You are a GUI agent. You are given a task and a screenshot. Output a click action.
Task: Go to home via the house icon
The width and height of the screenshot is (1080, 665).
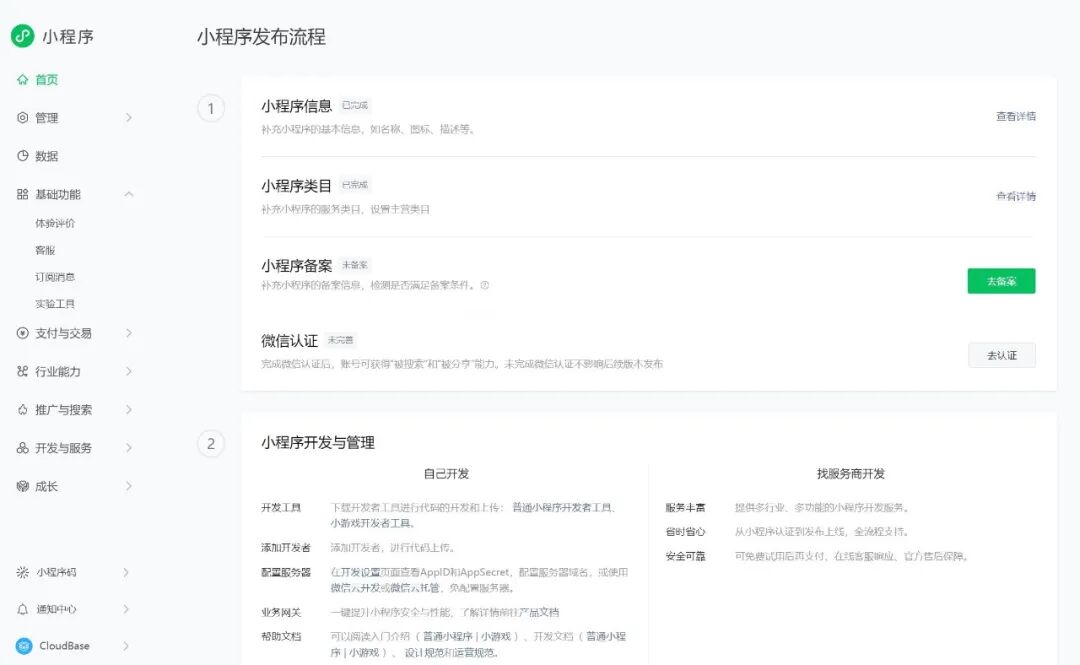point(23,80)
